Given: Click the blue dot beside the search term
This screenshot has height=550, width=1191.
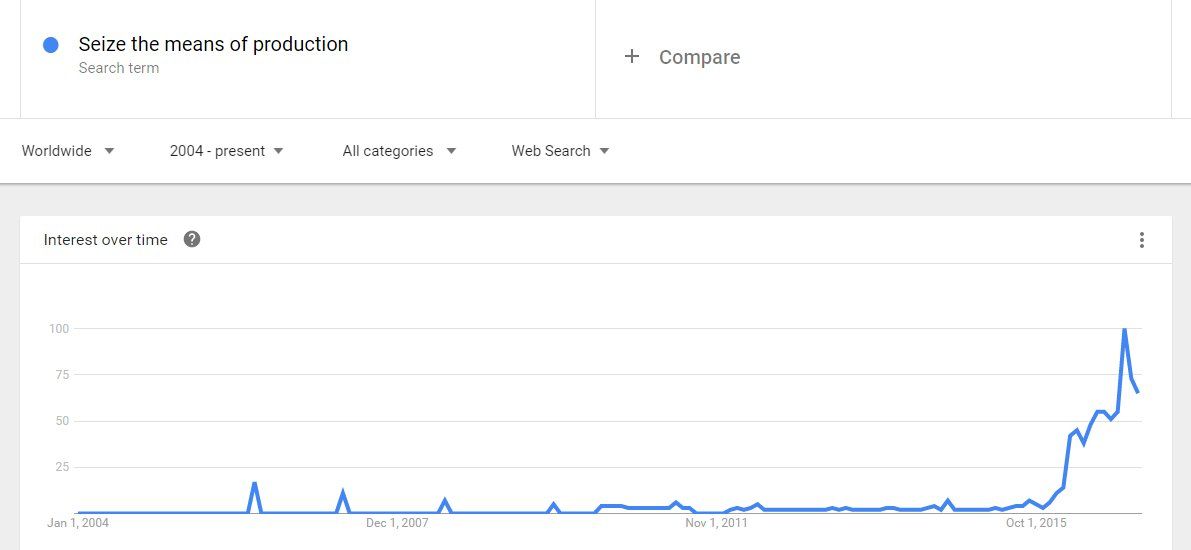Looking at the screenshot, I should [x=51, y=45].
